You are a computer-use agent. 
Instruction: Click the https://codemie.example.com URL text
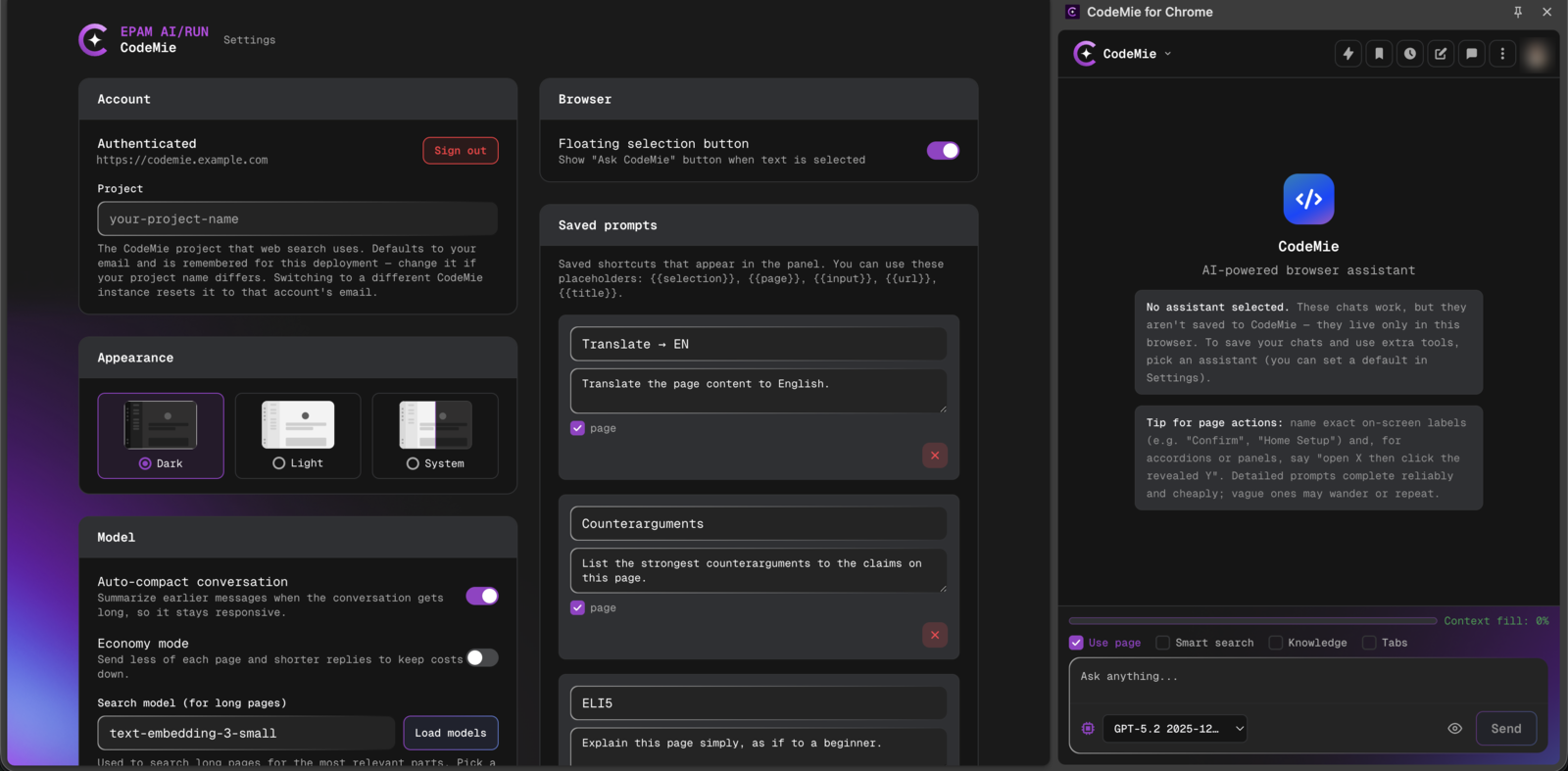182,160
